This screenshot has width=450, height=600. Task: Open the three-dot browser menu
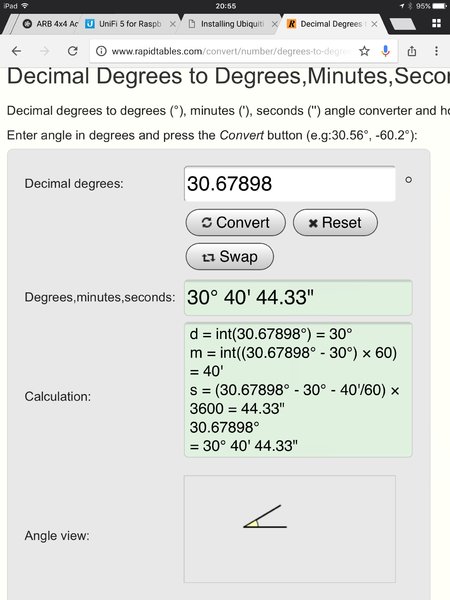(x=436, y=51)
